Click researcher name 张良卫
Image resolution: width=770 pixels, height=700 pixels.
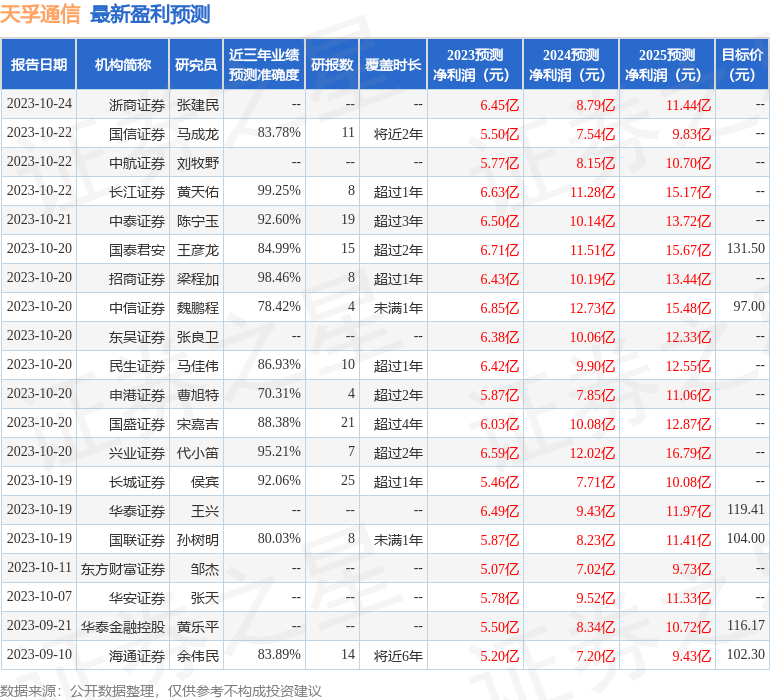click(198, 337)
